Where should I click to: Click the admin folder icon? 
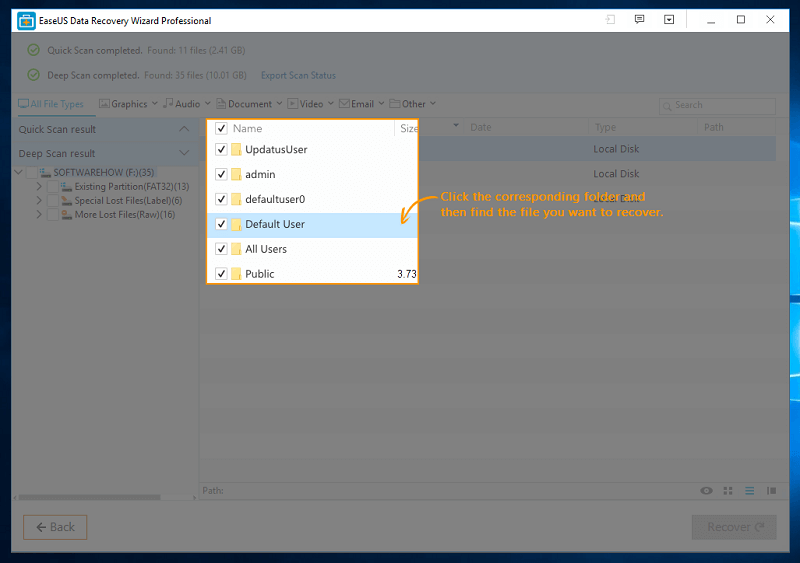pos(236,175)
